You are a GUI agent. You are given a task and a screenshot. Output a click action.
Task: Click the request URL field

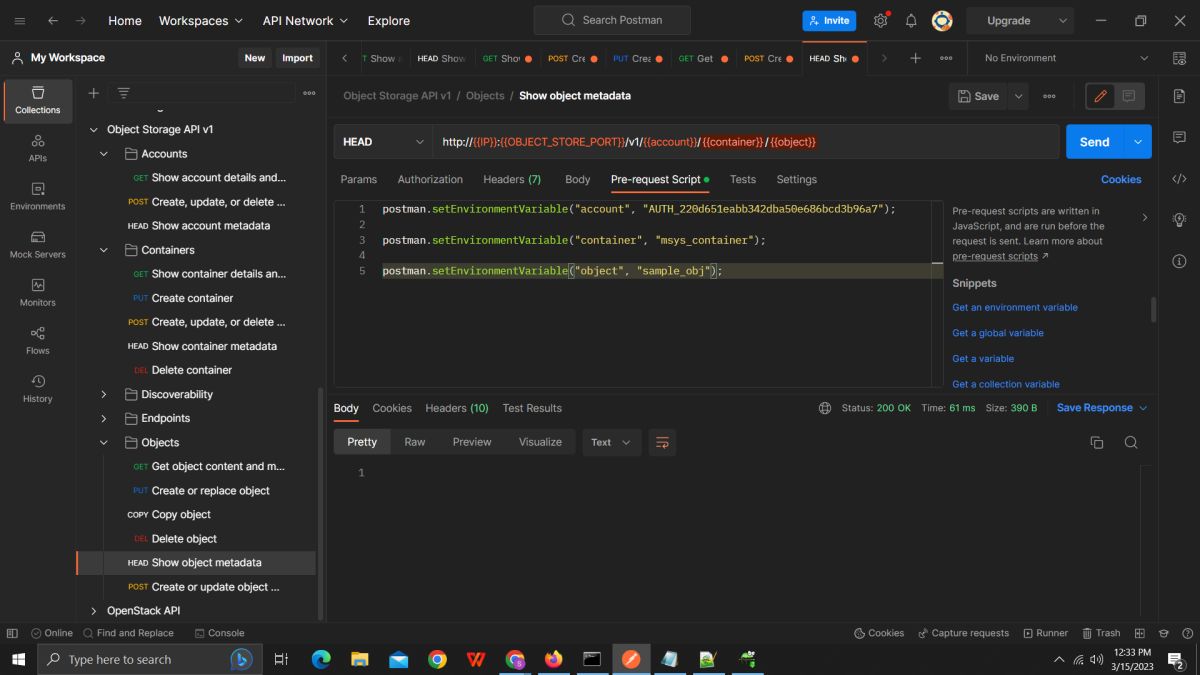click(x=745, y=142)
